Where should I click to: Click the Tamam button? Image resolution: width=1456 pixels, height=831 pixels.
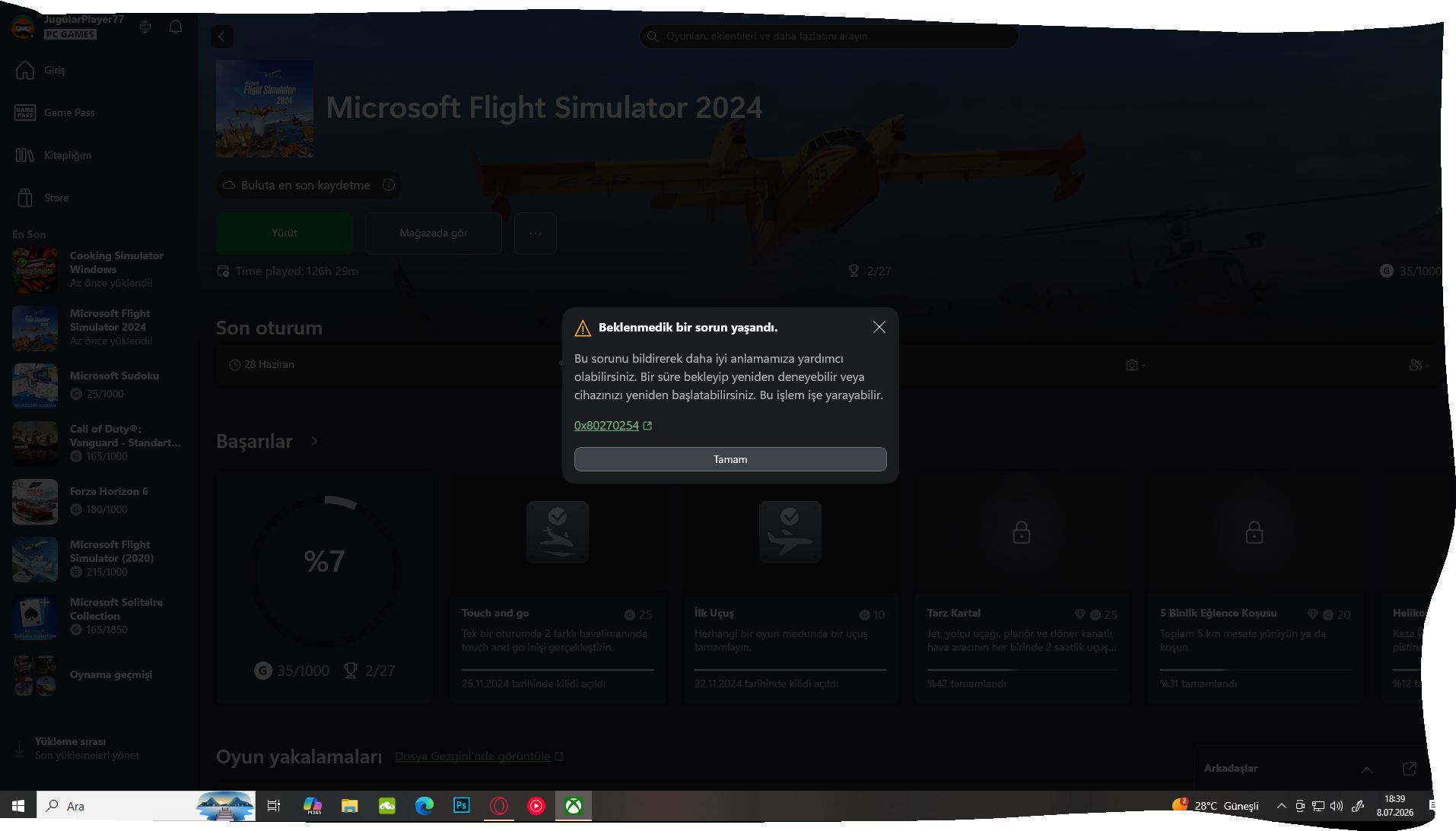coord(730,459)
